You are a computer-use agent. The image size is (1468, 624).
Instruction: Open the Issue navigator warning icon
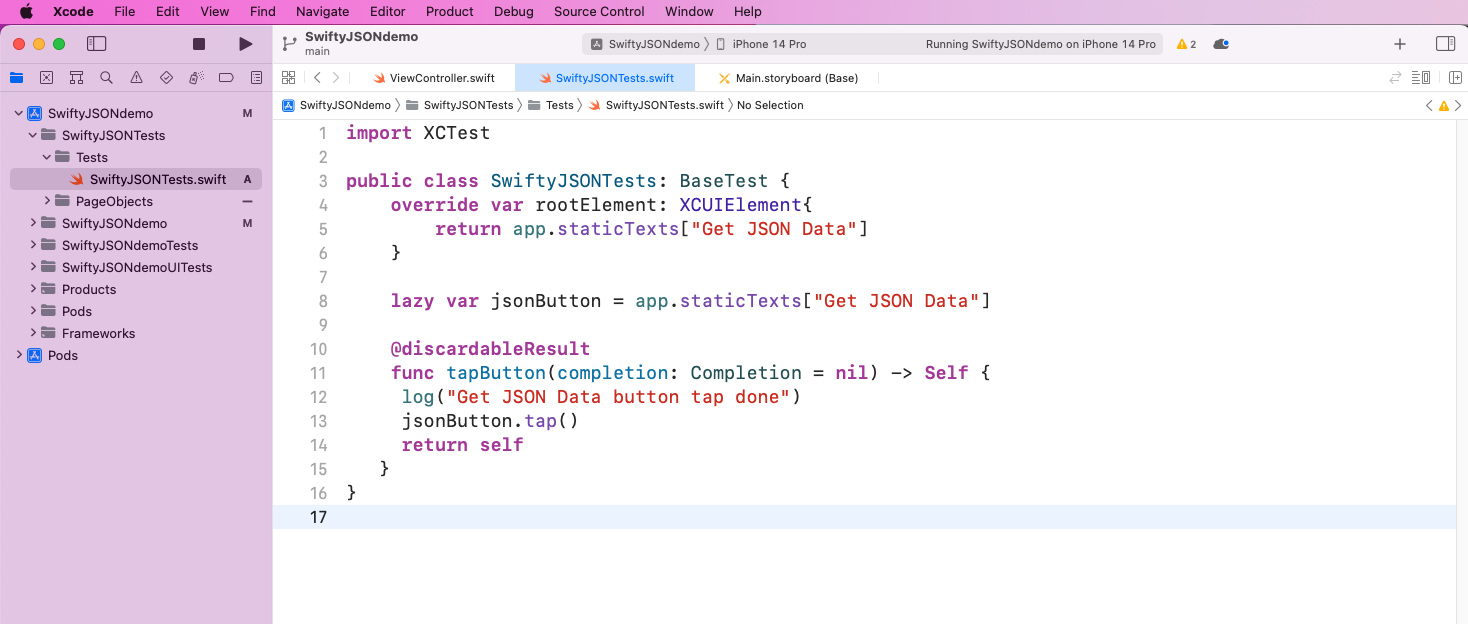136,77
